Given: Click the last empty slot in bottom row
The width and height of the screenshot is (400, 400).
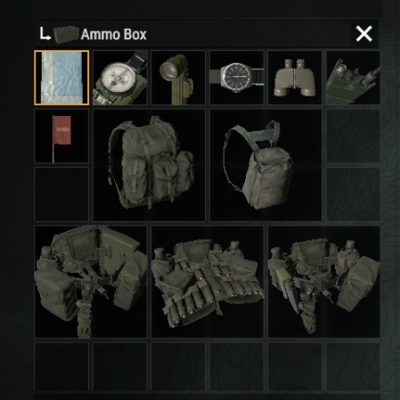Looking at the screenshot, I should (x=353, y=366).
